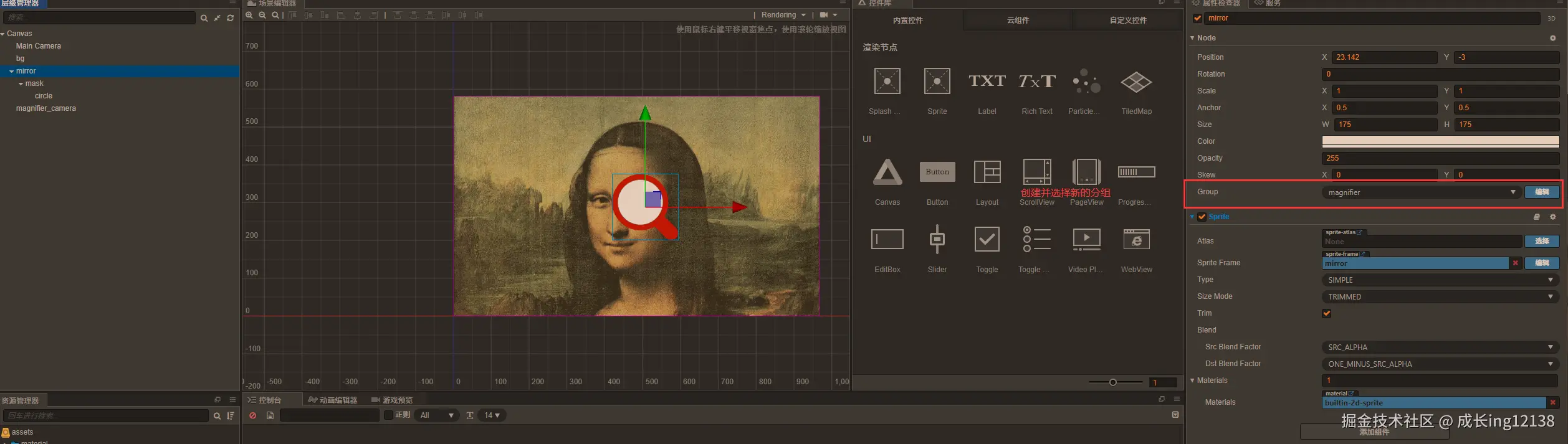Pick the Label widget icon
The width and height of the screenshot is (1568, 444).
pyautogui.click(x=987, y=81)
